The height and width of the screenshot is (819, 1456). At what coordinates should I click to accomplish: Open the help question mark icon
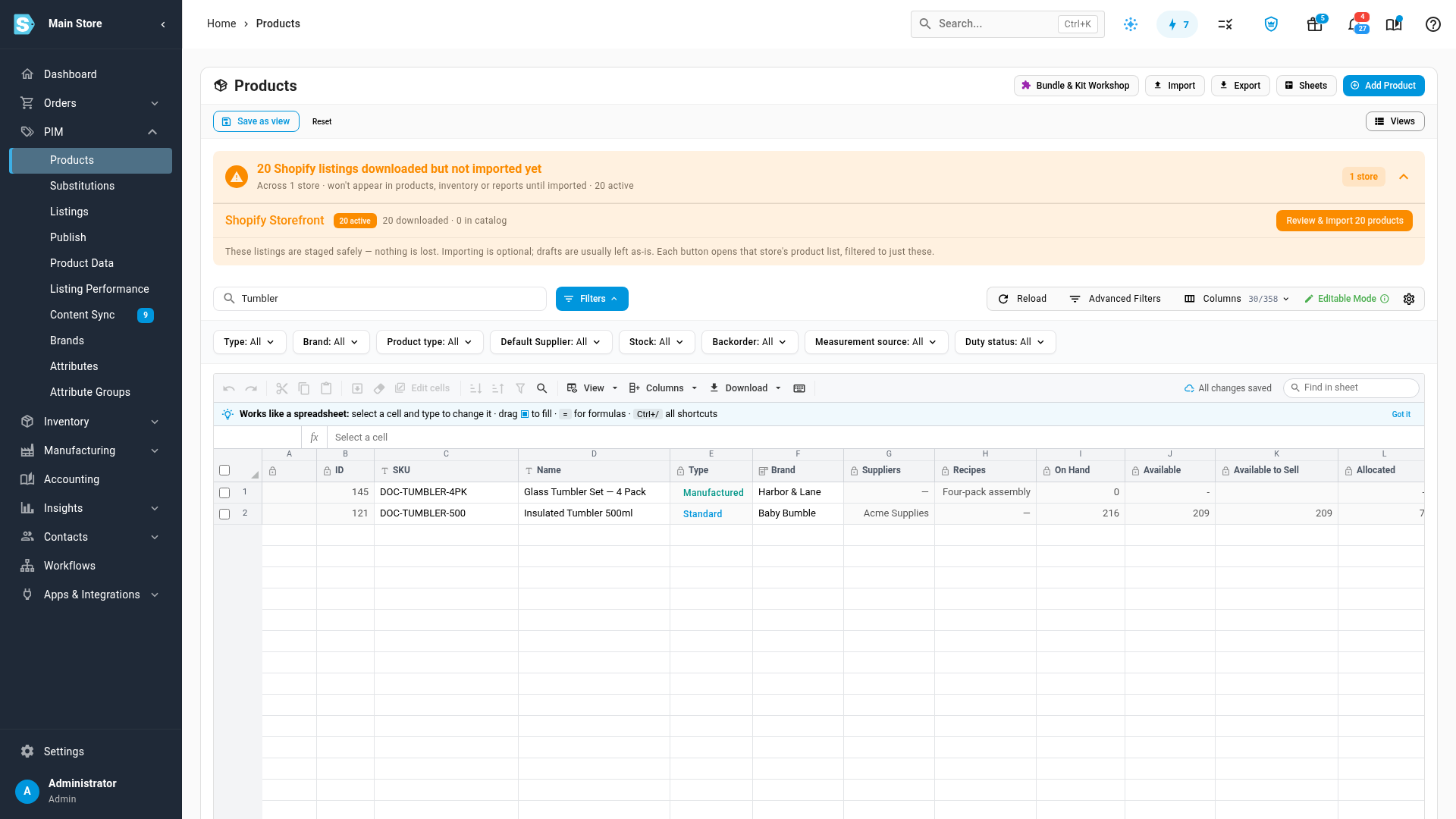click(x=1433, y=24)
